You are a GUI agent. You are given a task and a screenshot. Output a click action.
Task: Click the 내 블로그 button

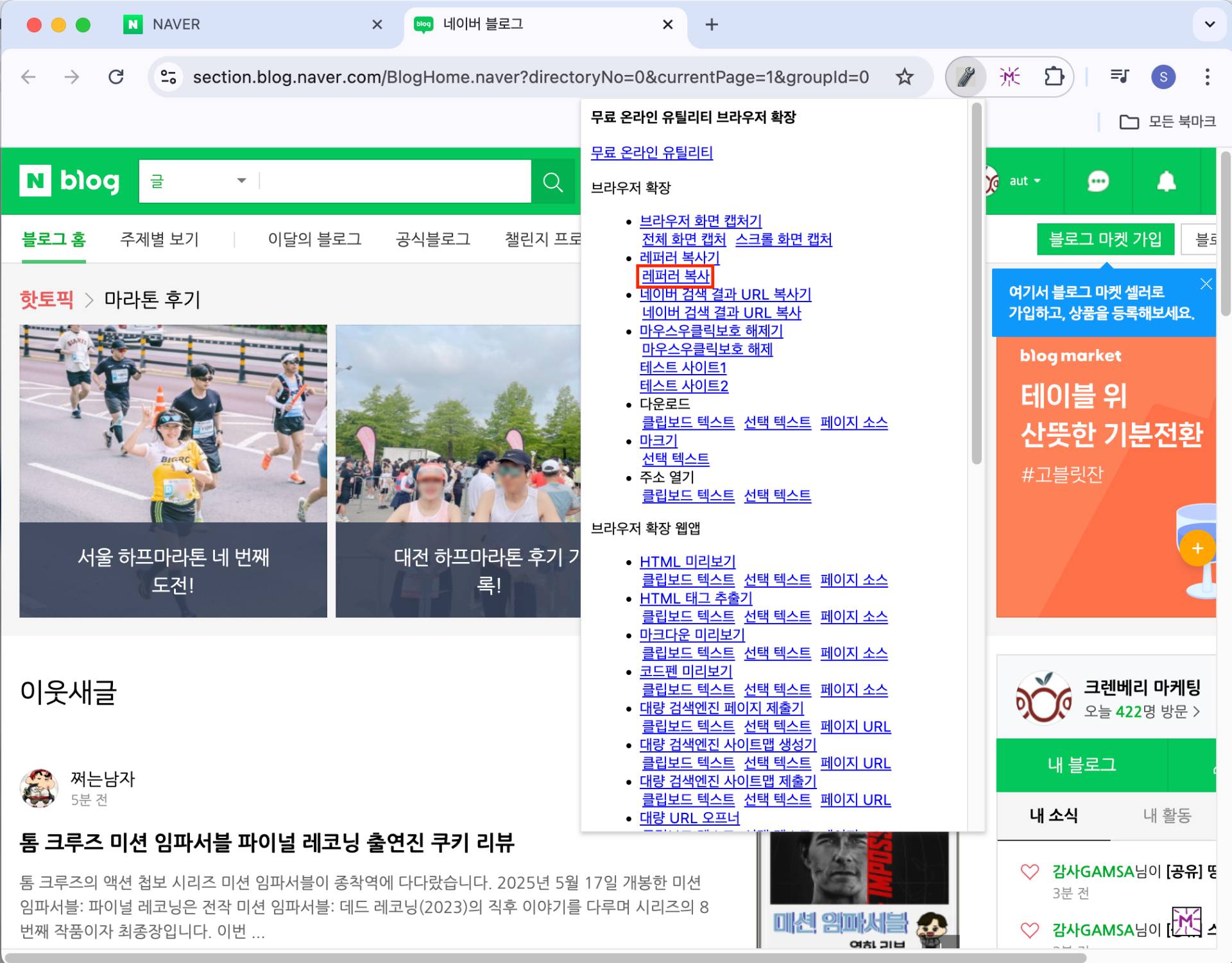[1082, 765]
